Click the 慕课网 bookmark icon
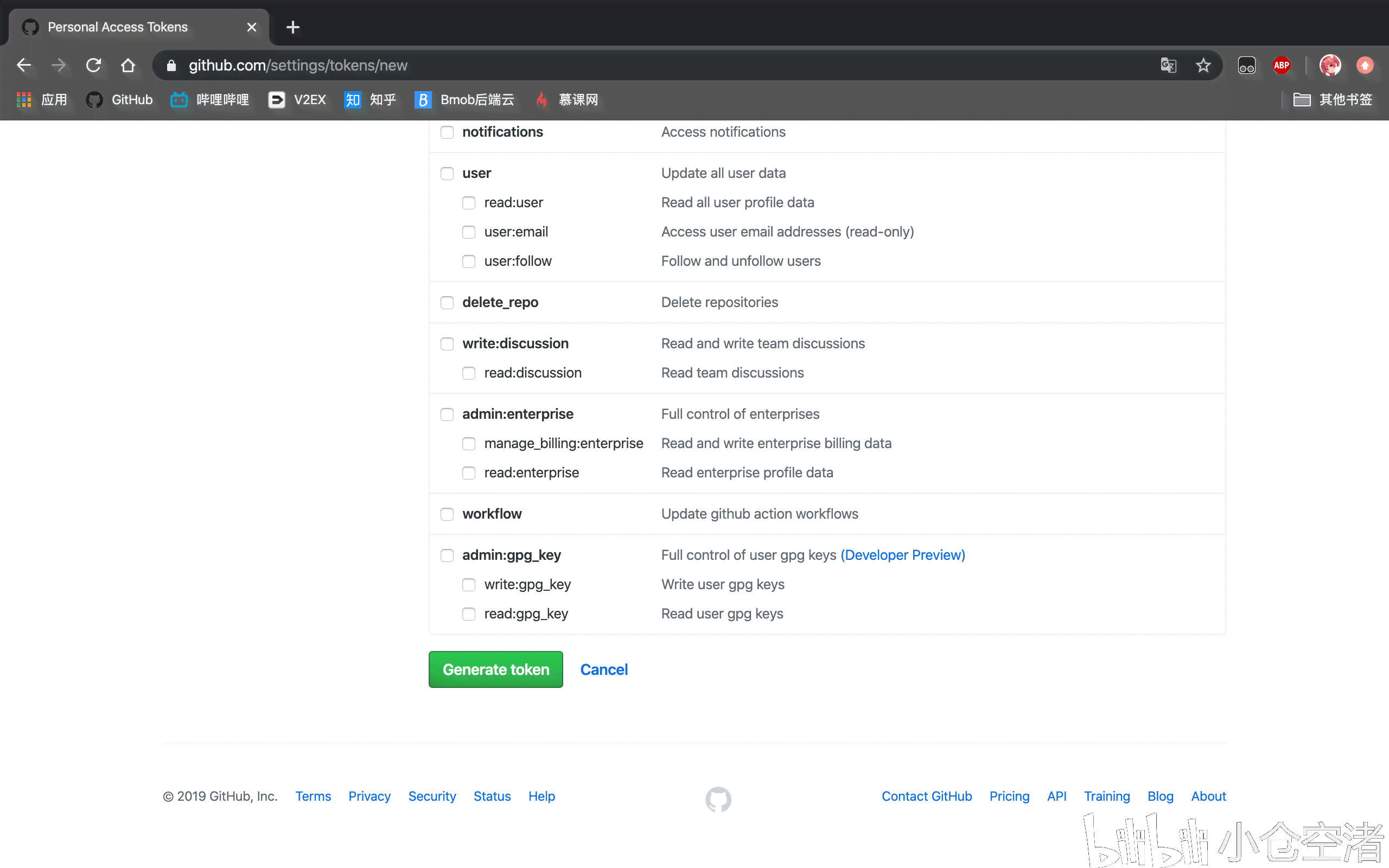 [x=542, y=99]
